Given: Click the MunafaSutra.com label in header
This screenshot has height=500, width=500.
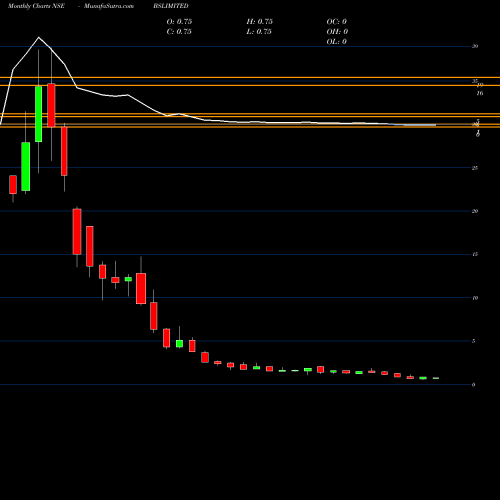Looking at the screenshot, I should tap(109, 6).
